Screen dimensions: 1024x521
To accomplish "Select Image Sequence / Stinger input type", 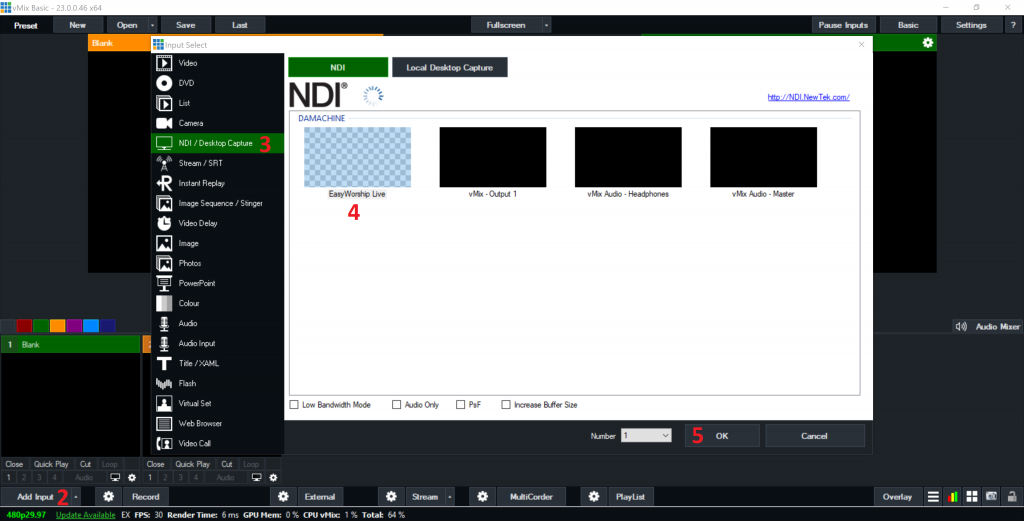I will [x=217, y=204].
